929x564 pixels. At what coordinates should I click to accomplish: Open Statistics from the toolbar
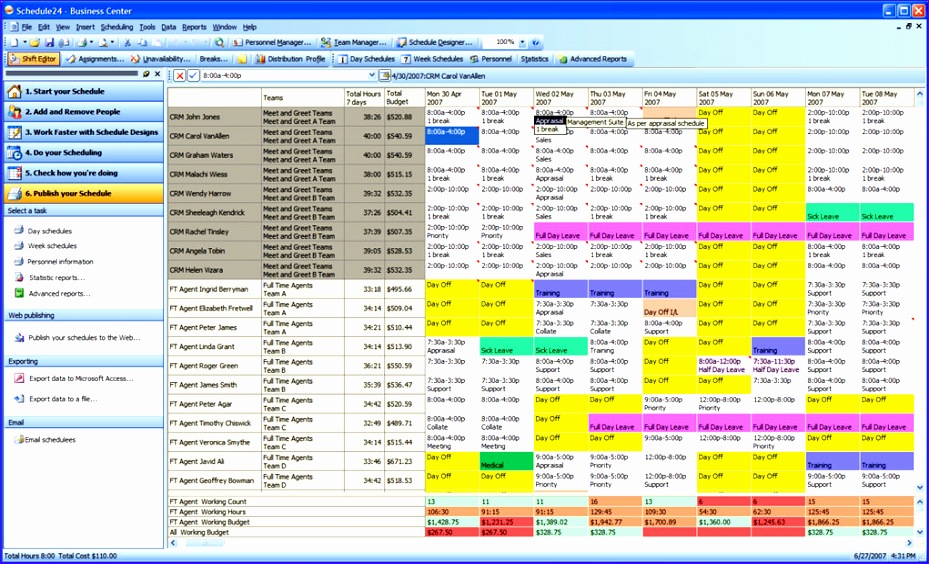click(534, 59)
